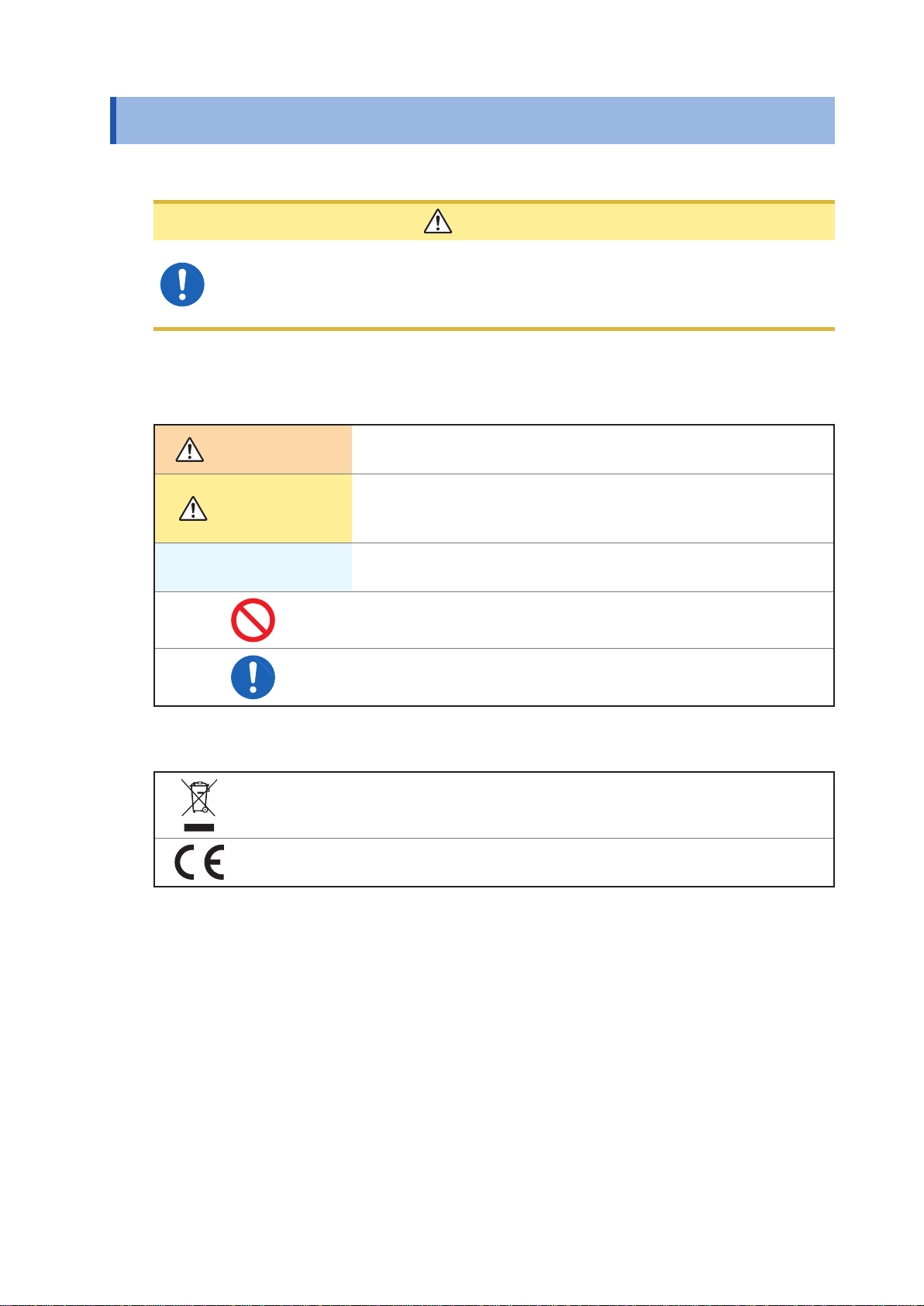Click the blank description cell beside the yellow triangle cell
Viewport: 924px width, 1306px height.
tap(592, 508)
